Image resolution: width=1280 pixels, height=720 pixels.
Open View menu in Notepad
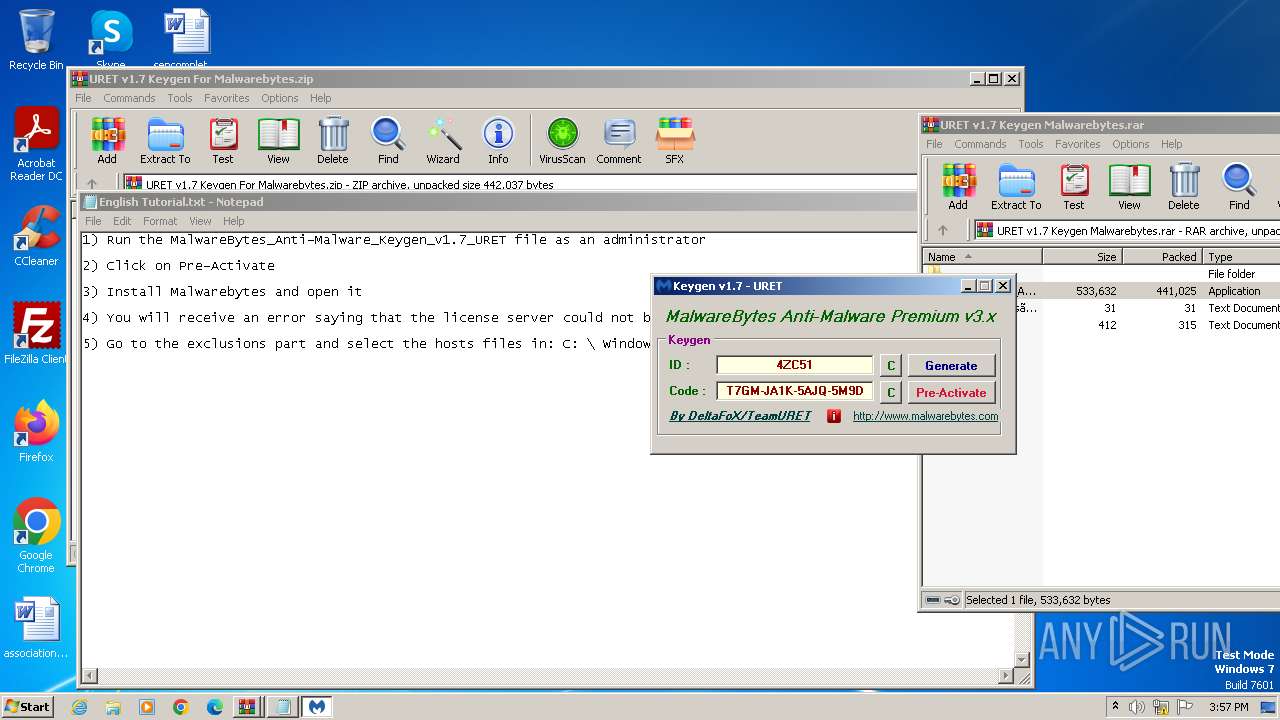pos(201,221)
